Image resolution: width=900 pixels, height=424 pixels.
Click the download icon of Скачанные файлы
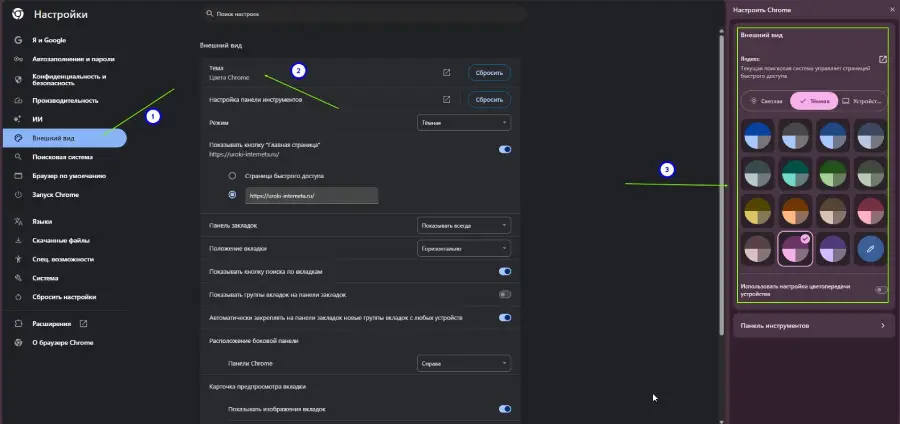point(18,240)
